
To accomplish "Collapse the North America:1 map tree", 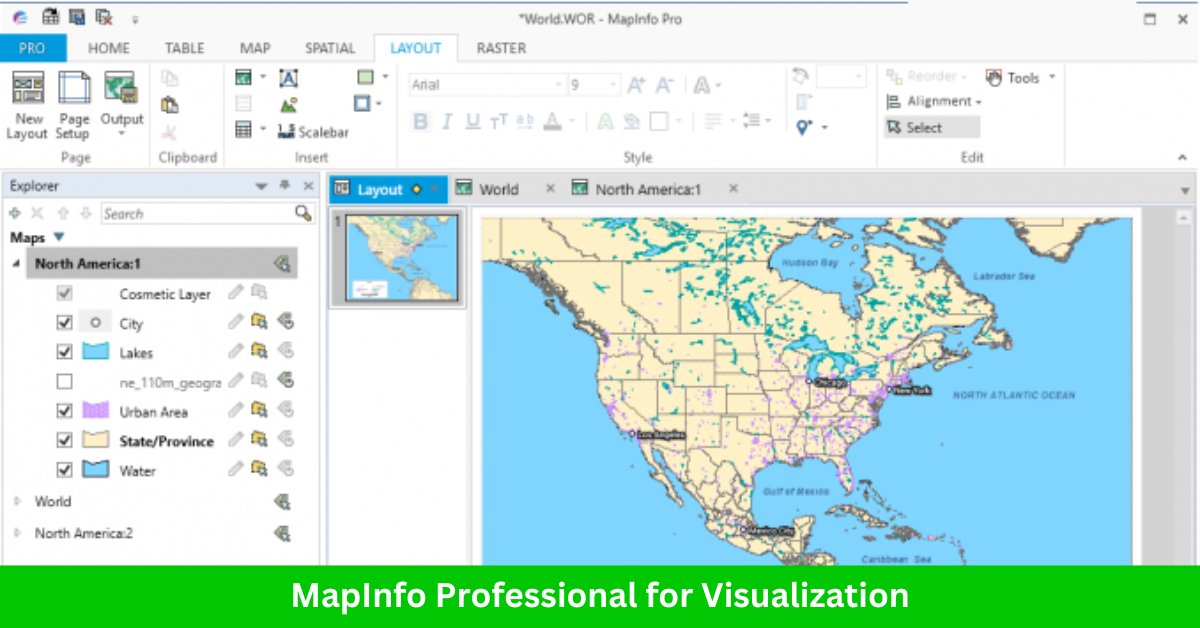I will tap(14, 263).
